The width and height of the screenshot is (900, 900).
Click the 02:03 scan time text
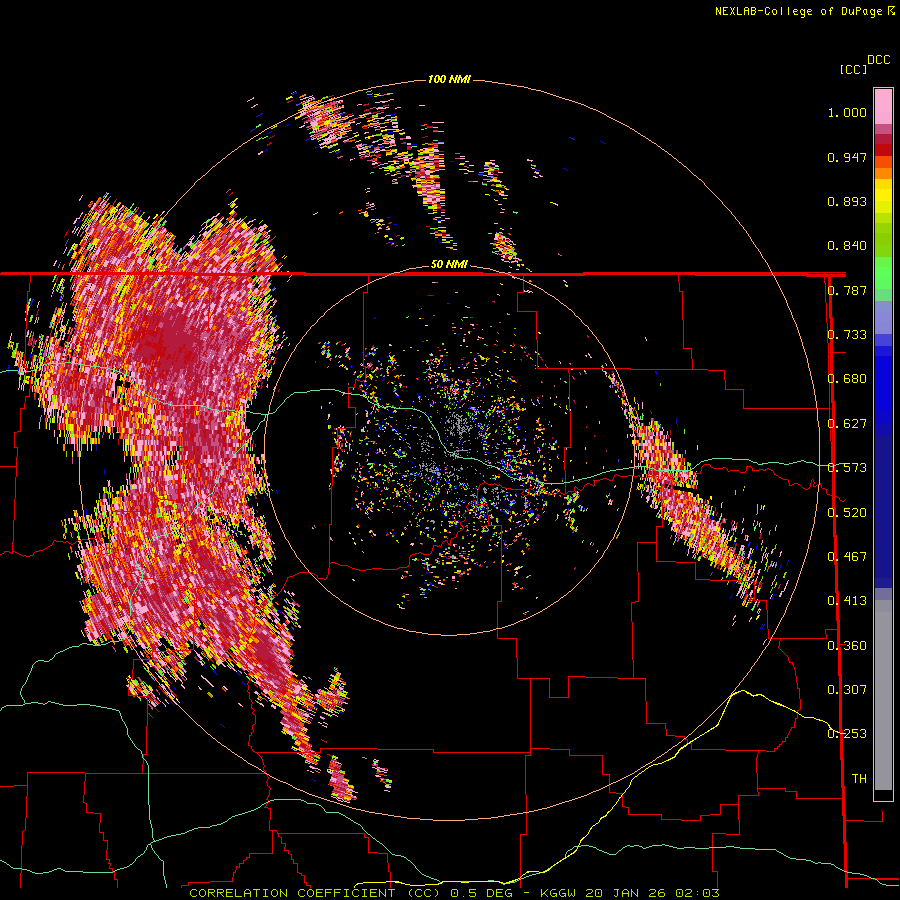coord(696,893)
